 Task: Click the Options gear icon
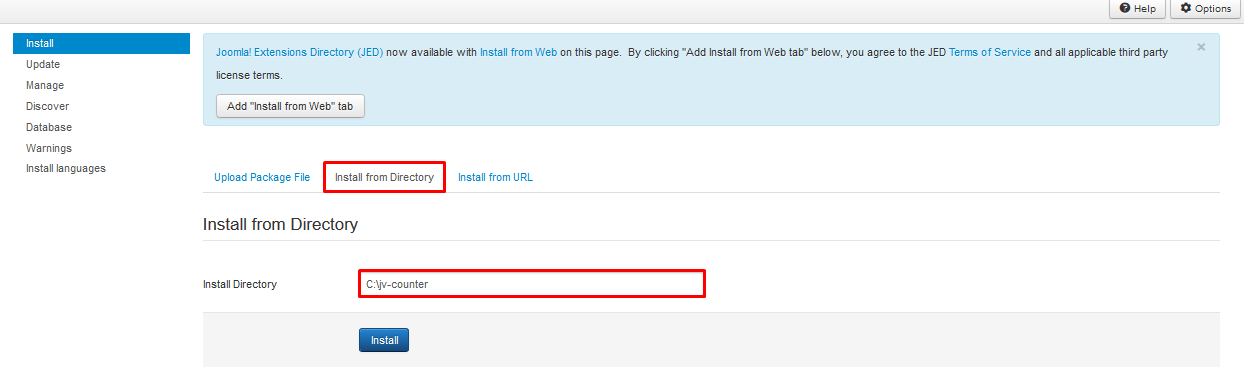(x=1186, y=8)
